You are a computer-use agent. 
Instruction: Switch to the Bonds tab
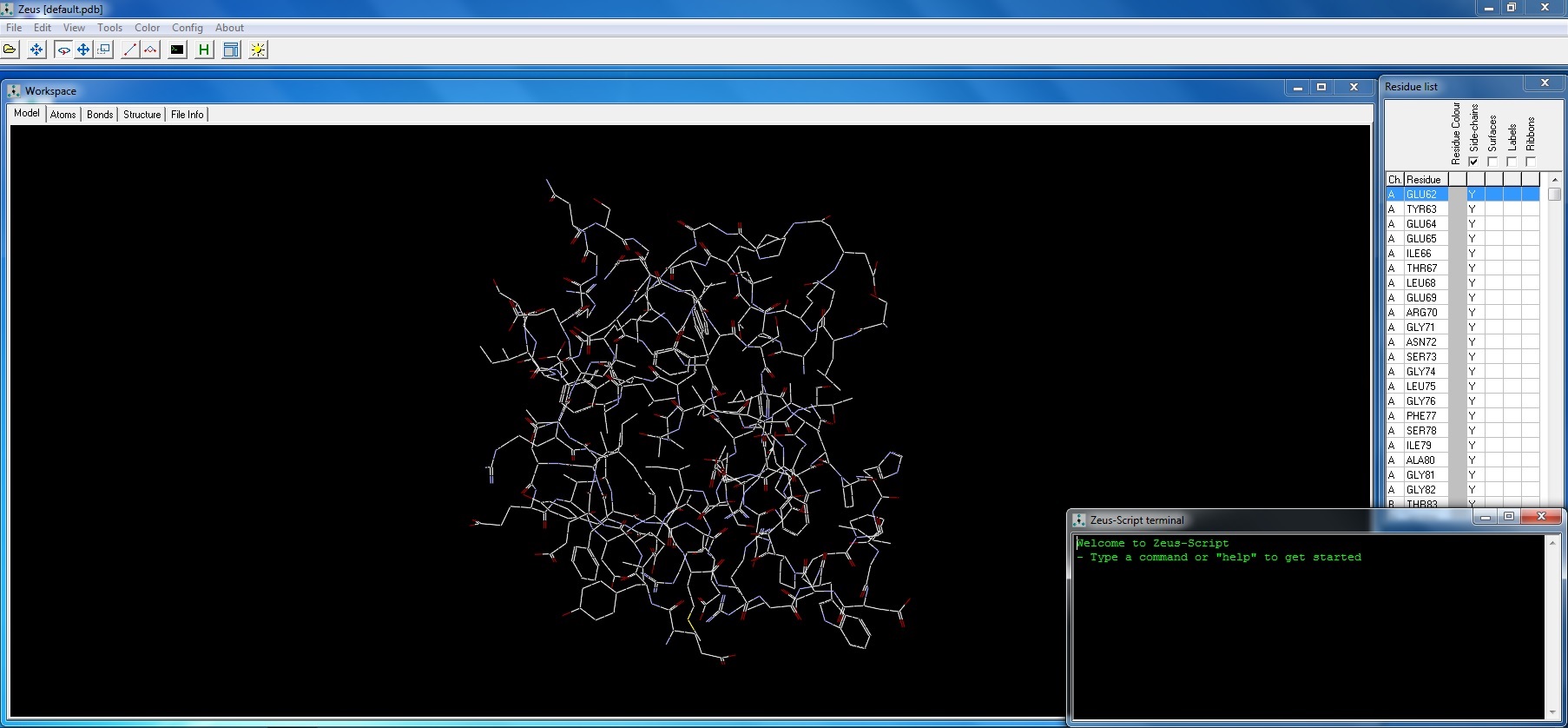pyautogui.click(x=100, y=115)
